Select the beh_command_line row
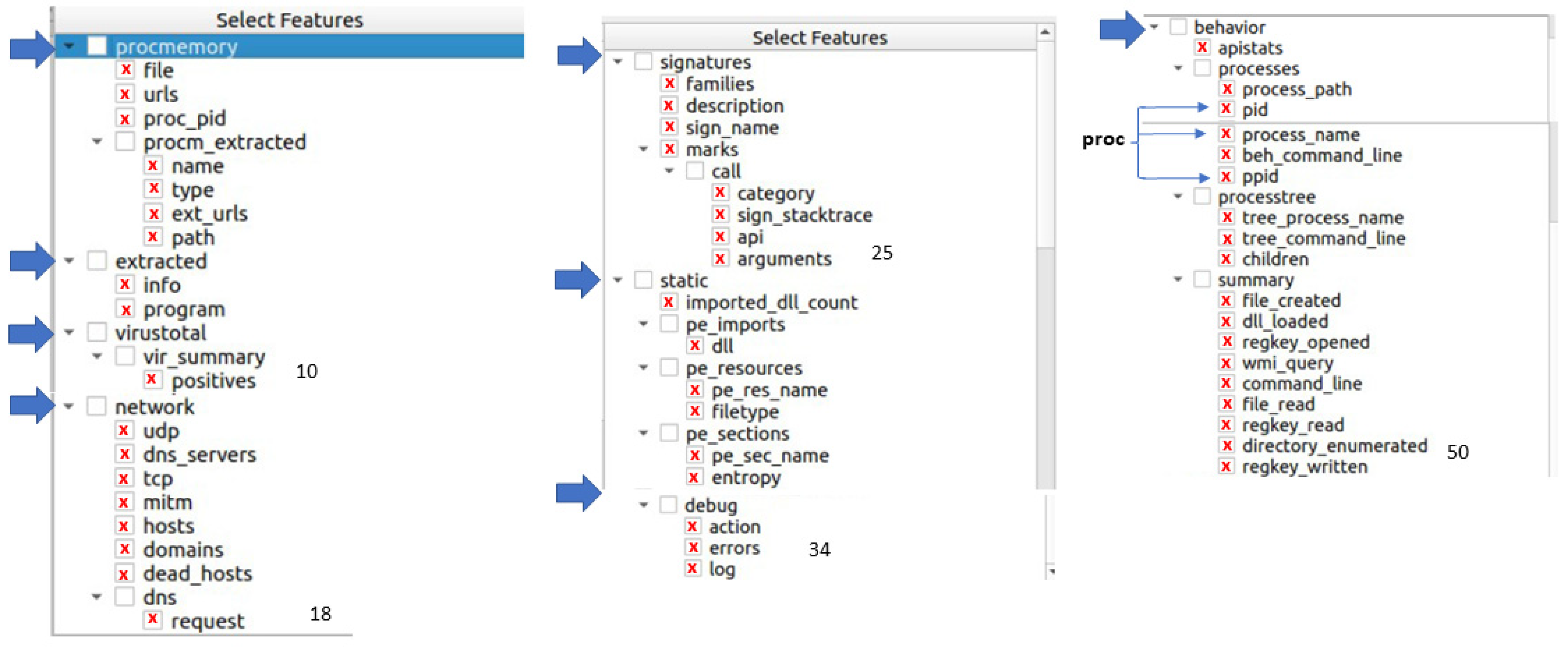This screenshot has width=1568, height=647. click(1322, 155)
